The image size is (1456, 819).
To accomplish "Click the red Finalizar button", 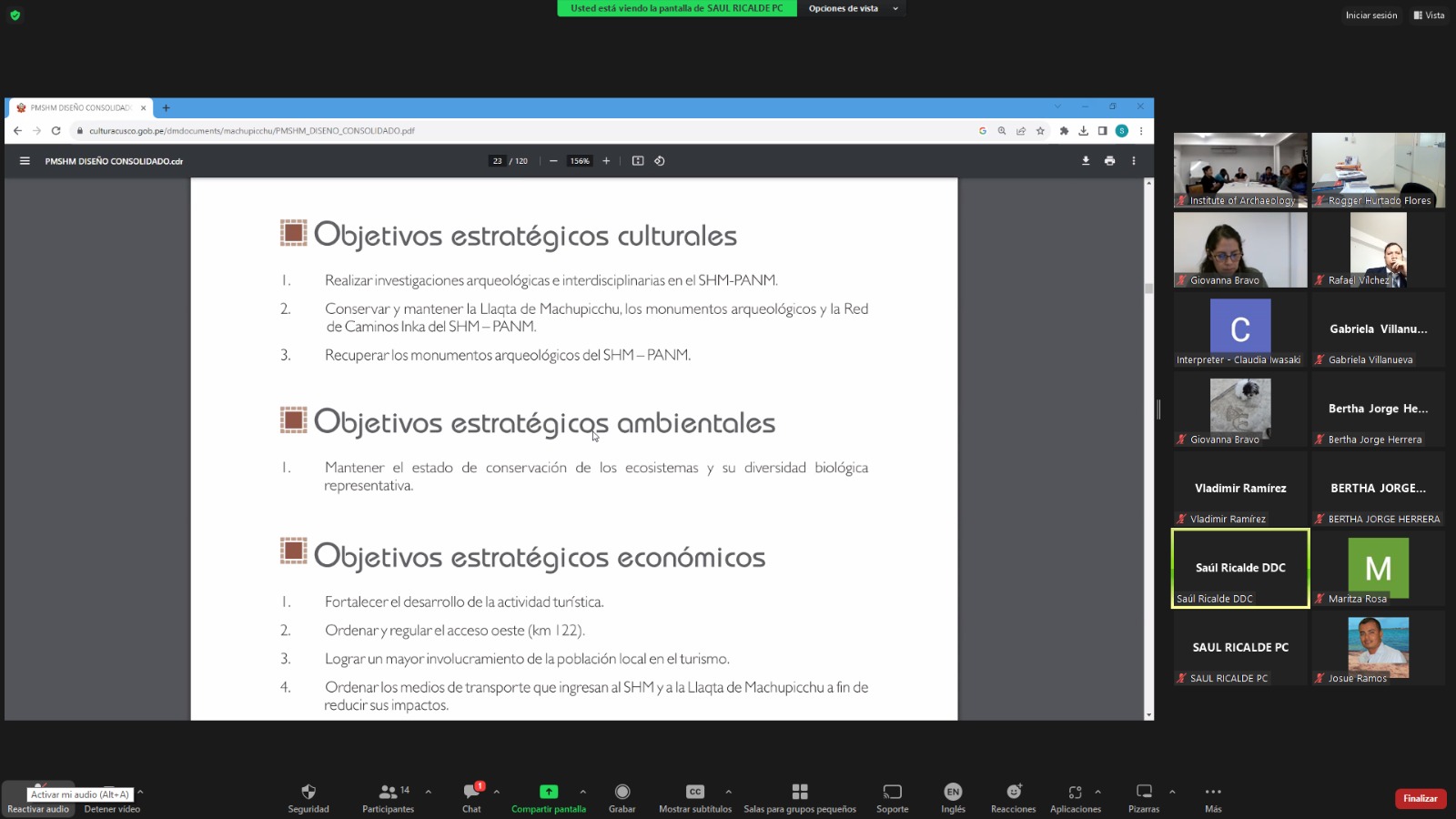I will [x=1421, y=798].
